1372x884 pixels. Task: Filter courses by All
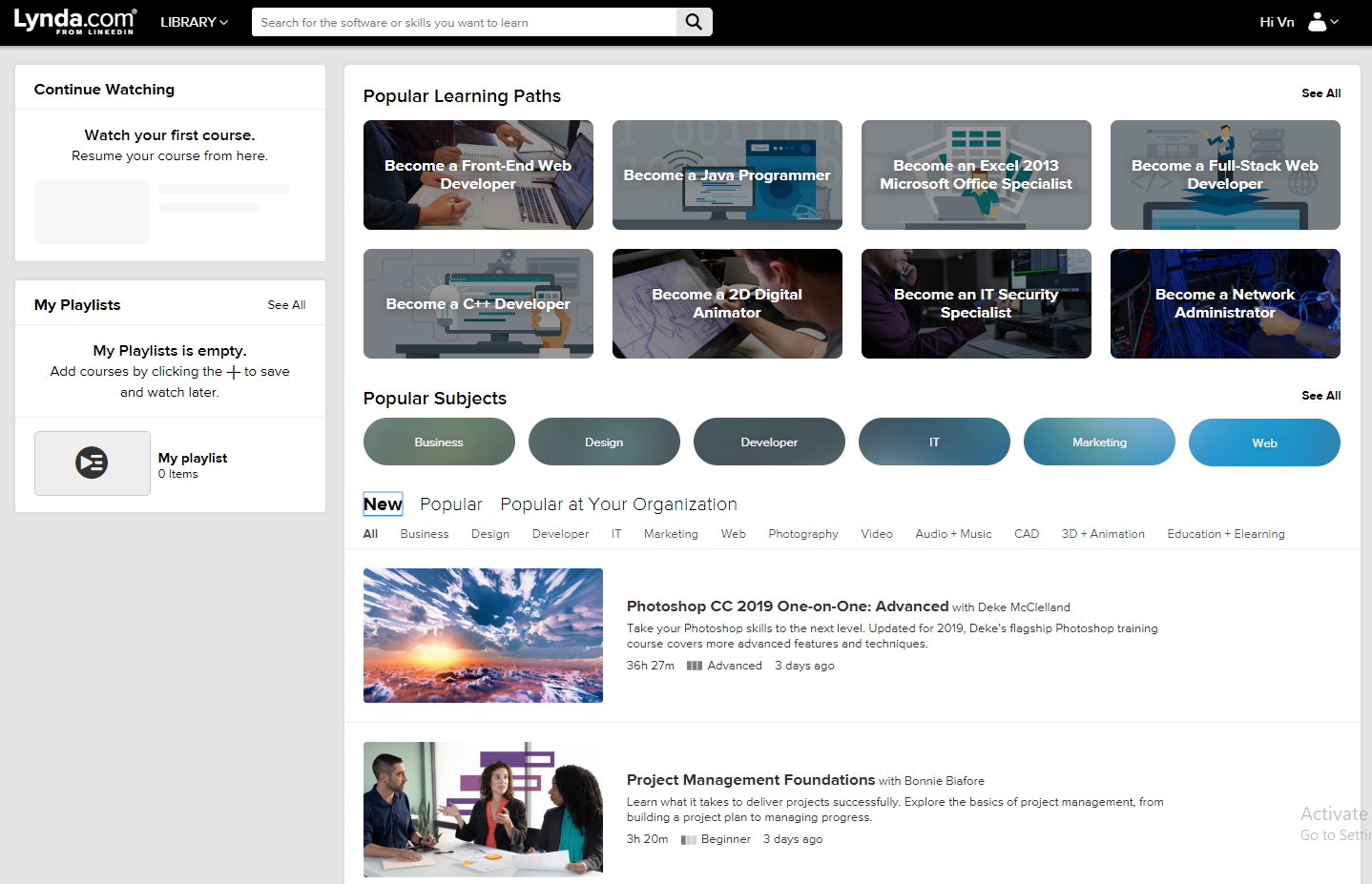point(370,534)
